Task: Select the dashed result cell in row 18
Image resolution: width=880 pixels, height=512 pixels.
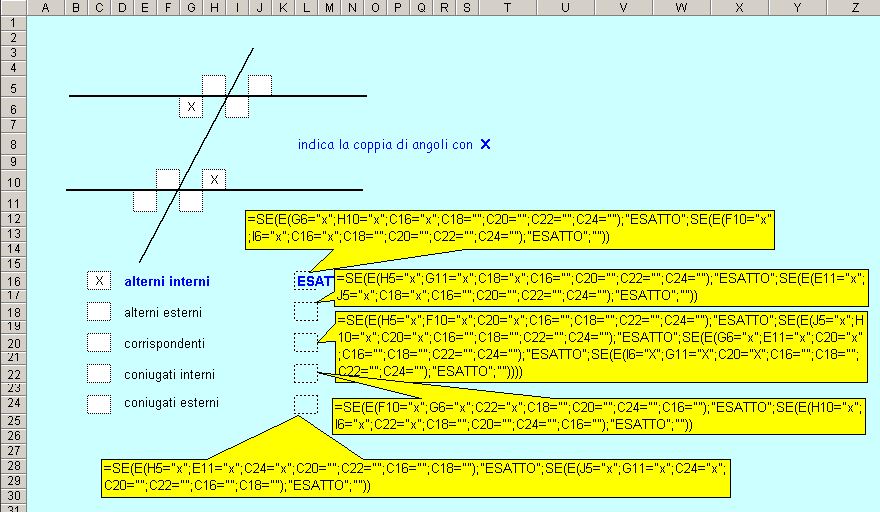Action: click(306, 312)
